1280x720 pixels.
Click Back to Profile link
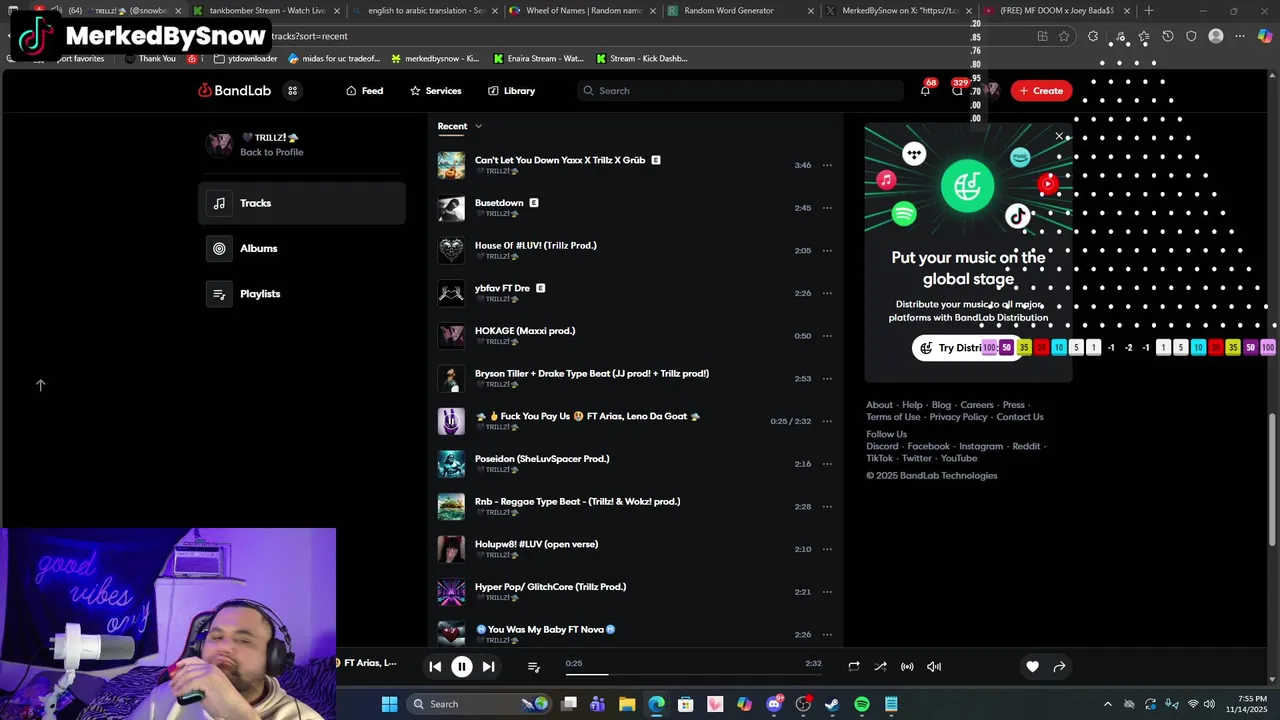coord(271,152)
